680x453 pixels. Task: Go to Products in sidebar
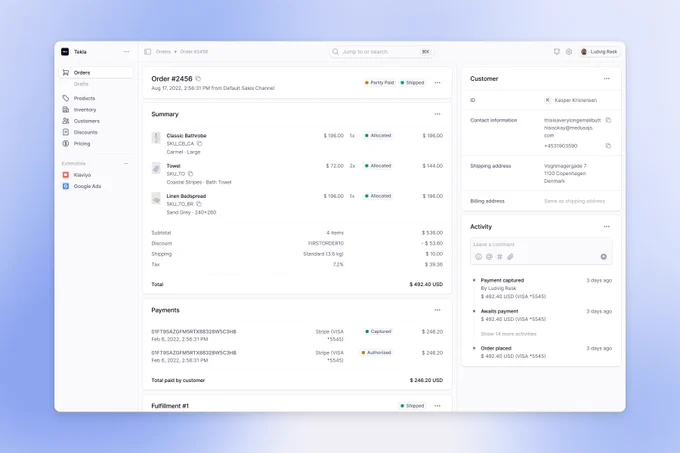[84, 98]
